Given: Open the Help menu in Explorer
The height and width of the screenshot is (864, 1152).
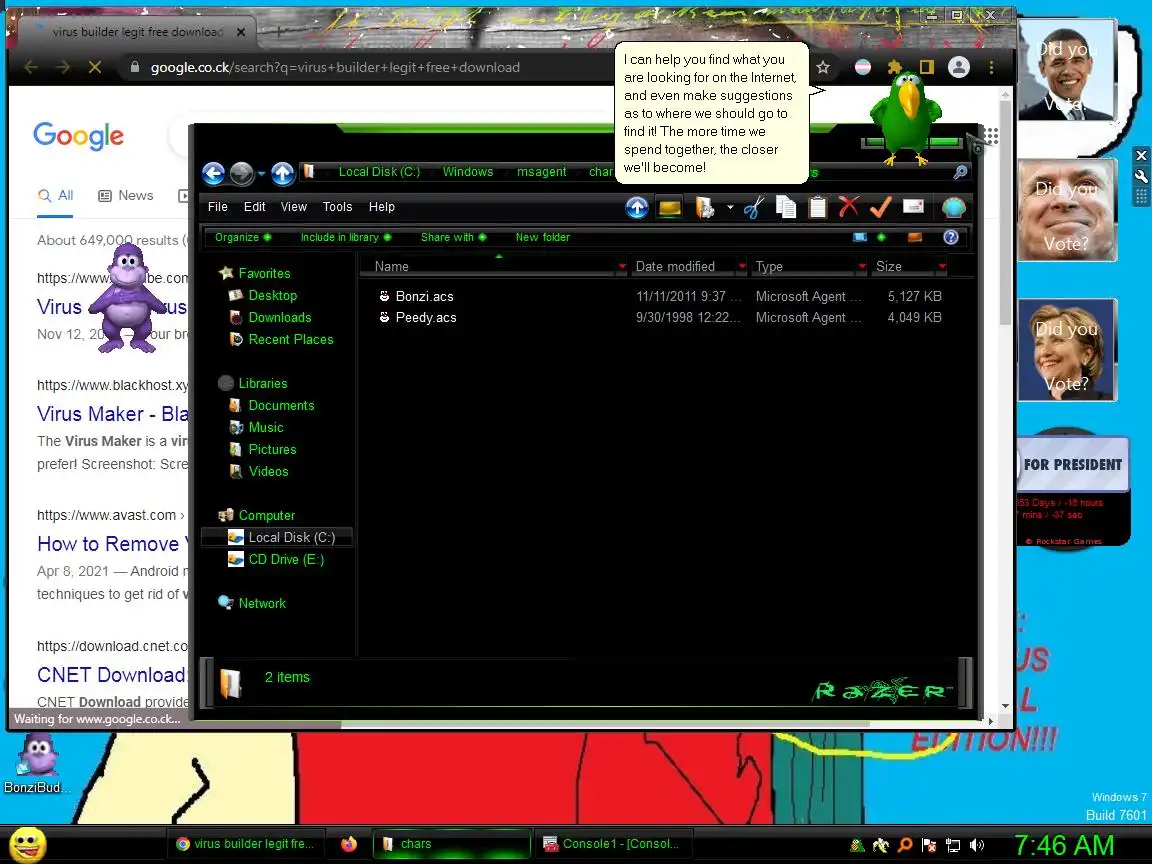Looking at the screenshot, I should (x=381, y=207).
